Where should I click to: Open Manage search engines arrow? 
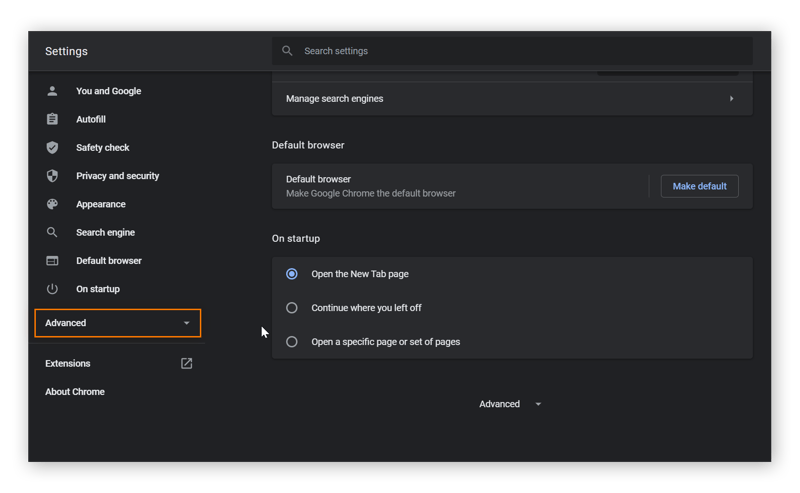coord(731,99)
